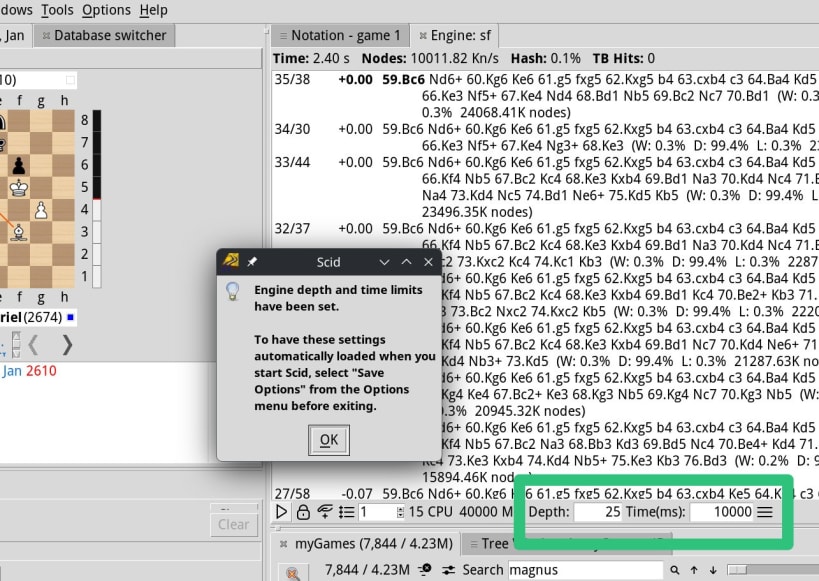Click the filter options sliders icon
The width and height of the screenshot is (819, 581).
pos(448,570)
